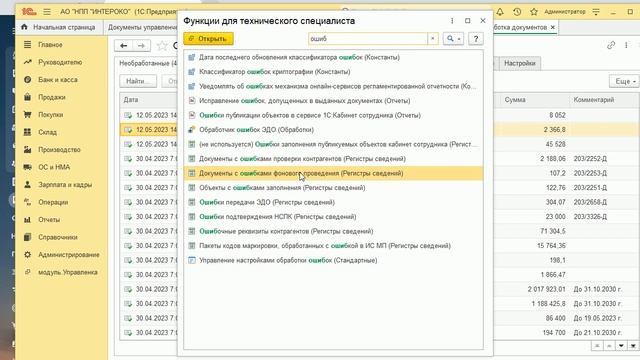The width and height of the screenshot is (640, 360).
Task: Open the dialog's three-dot menu
Action: [452, 21]
